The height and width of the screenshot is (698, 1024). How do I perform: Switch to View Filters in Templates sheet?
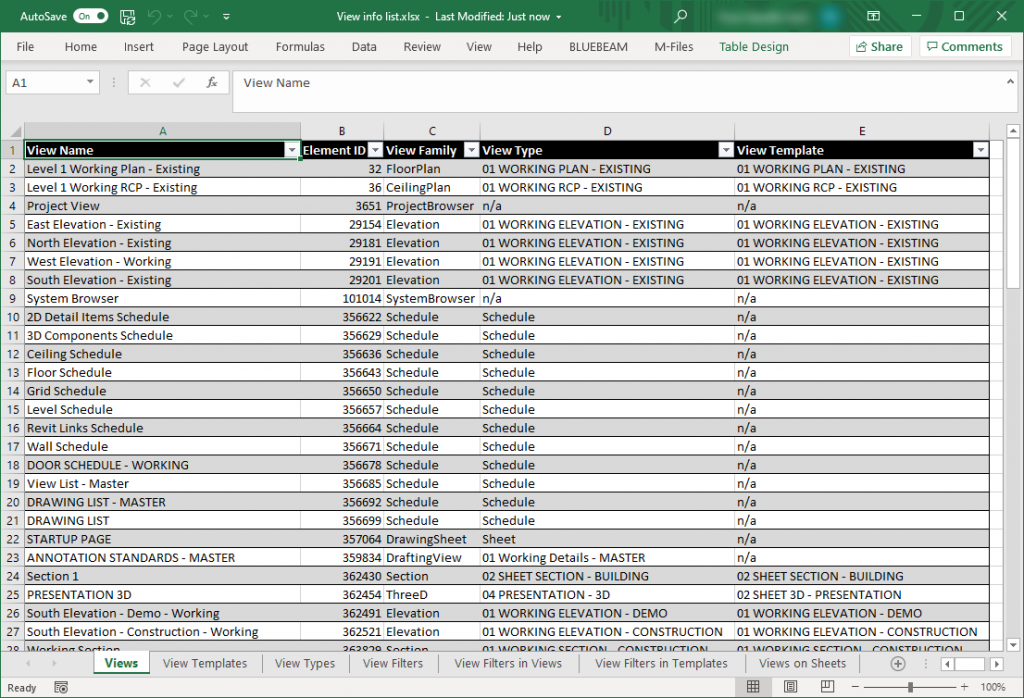(x=662, y=663)
